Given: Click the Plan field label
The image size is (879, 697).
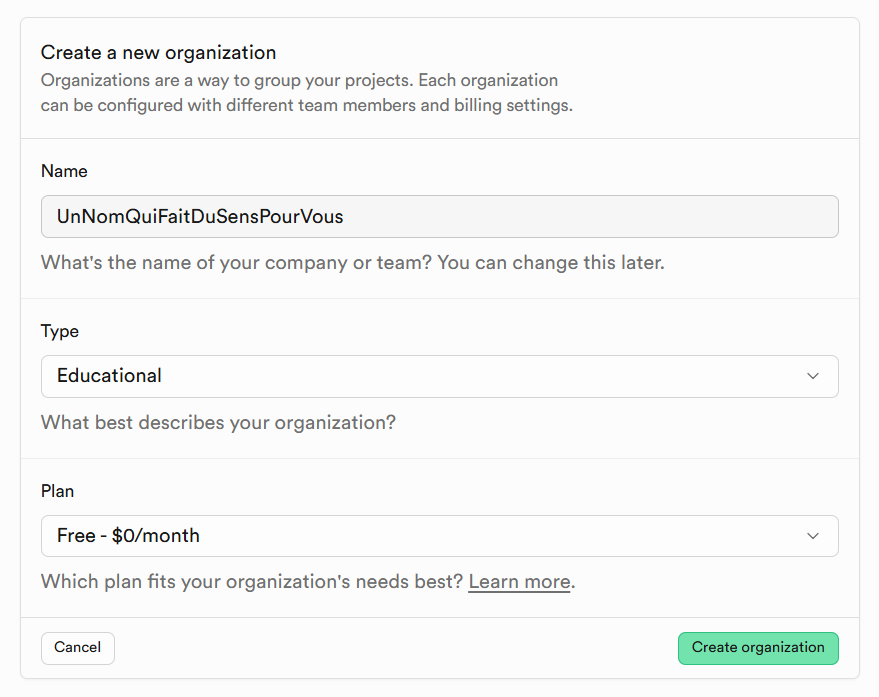Looking at the screenshot, I should [58, 491].
